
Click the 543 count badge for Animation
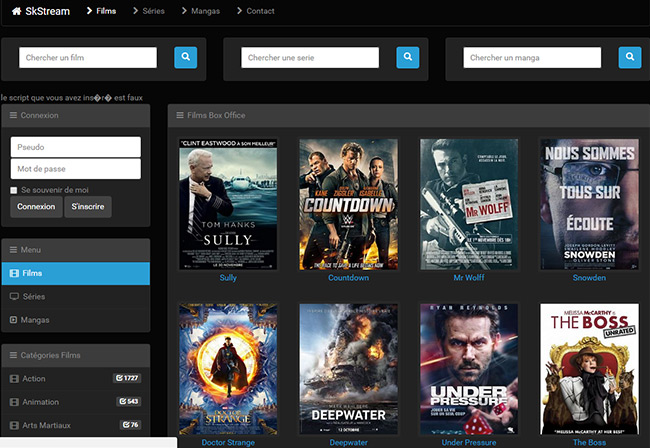point(129,401)
